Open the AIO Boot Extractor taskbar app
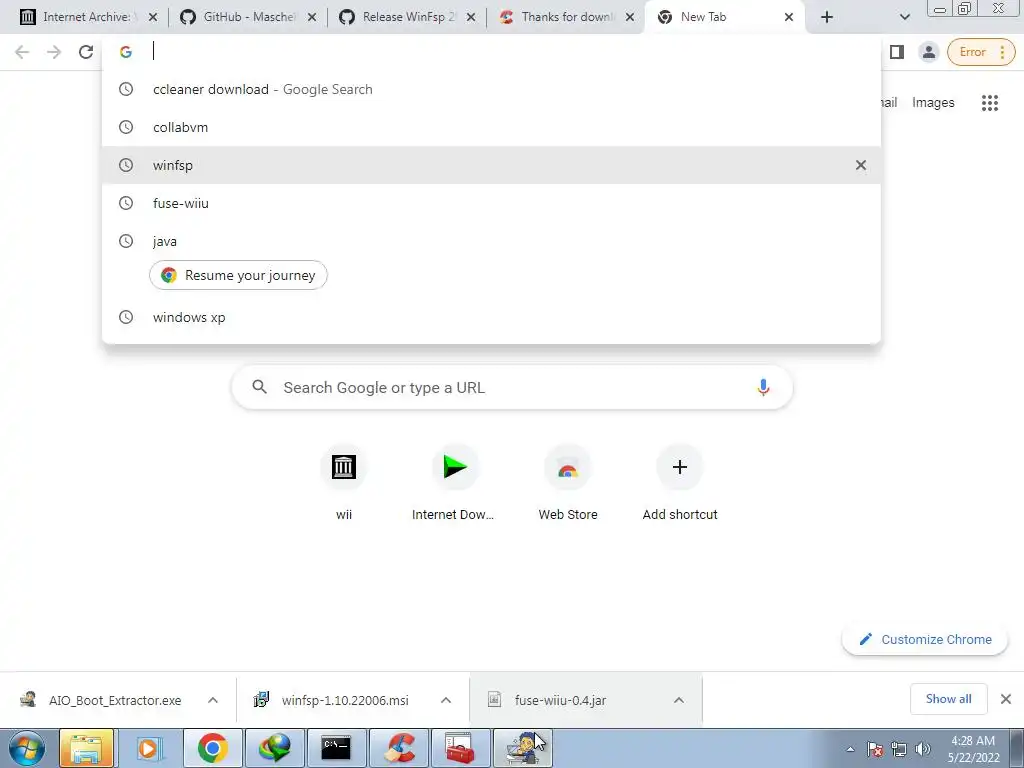 tap(522, 748)
